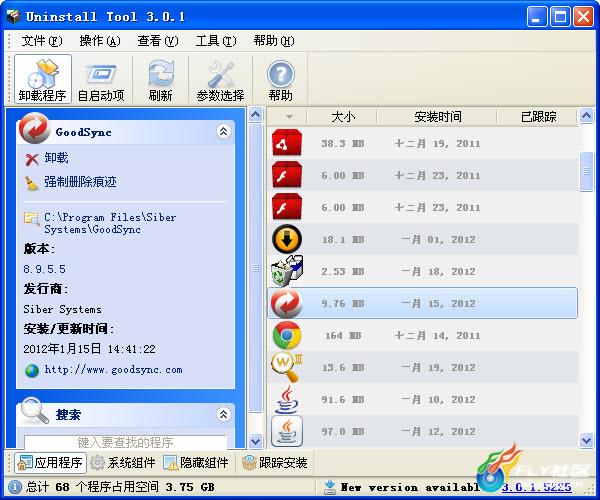Screen dimensions: 600x500
Task: Click the Uninstall Tool title bar app icon
Action: coord(13,16)
